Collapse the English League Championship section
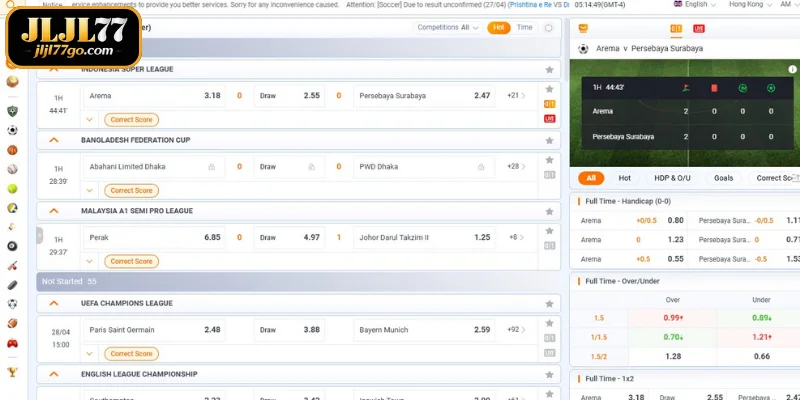The image size is (800, 400). [x=54, y=374]
